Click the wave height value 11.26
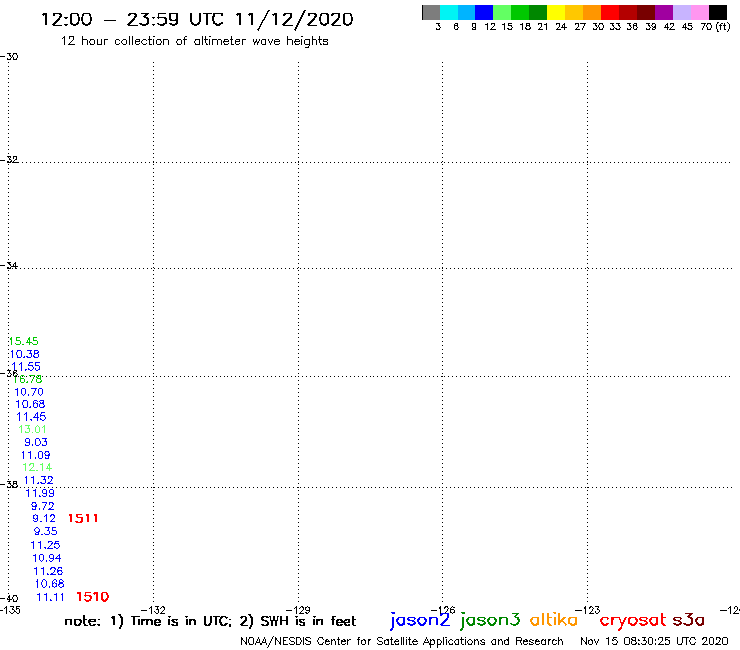 (48, 571)
